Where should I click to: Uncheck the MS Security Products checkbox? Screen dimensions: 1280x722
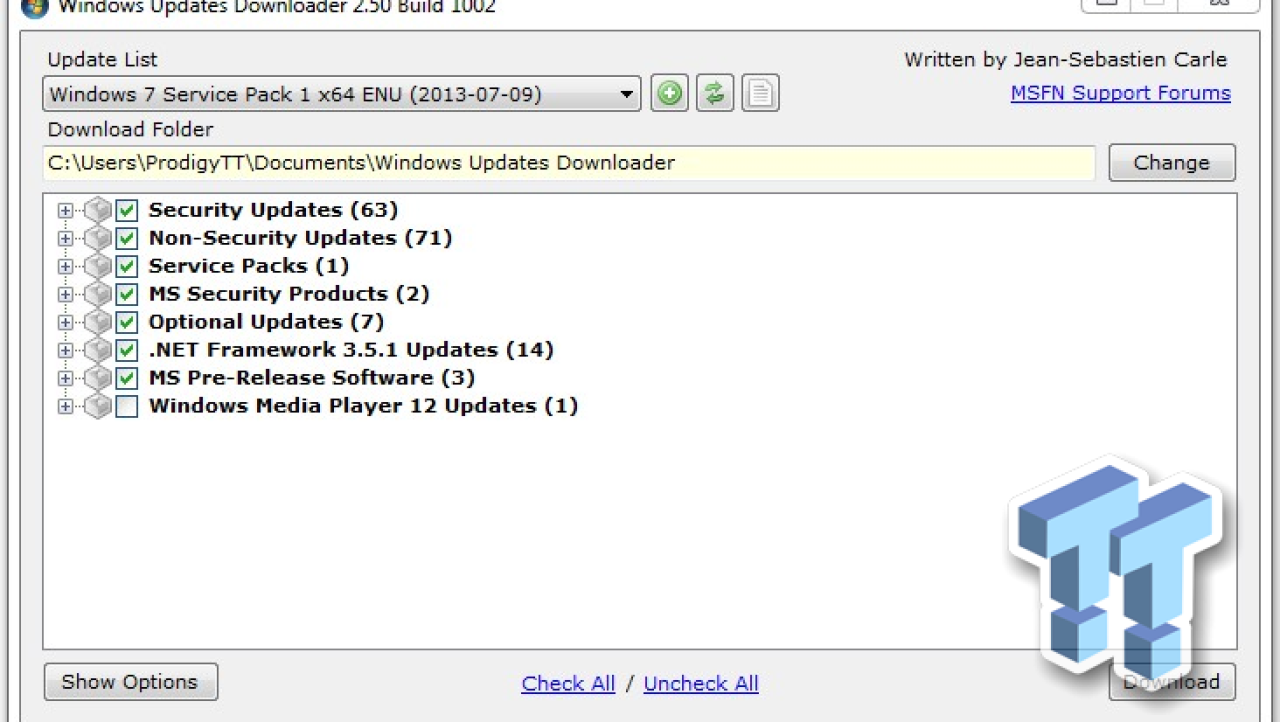coord(126,294)
